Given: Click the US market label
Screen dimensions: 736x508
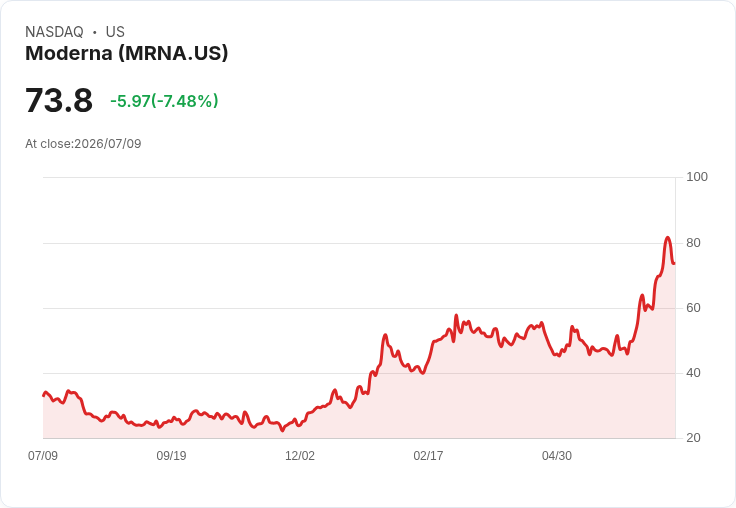Looking at the screenshot, I should click(x=115, y=32).
